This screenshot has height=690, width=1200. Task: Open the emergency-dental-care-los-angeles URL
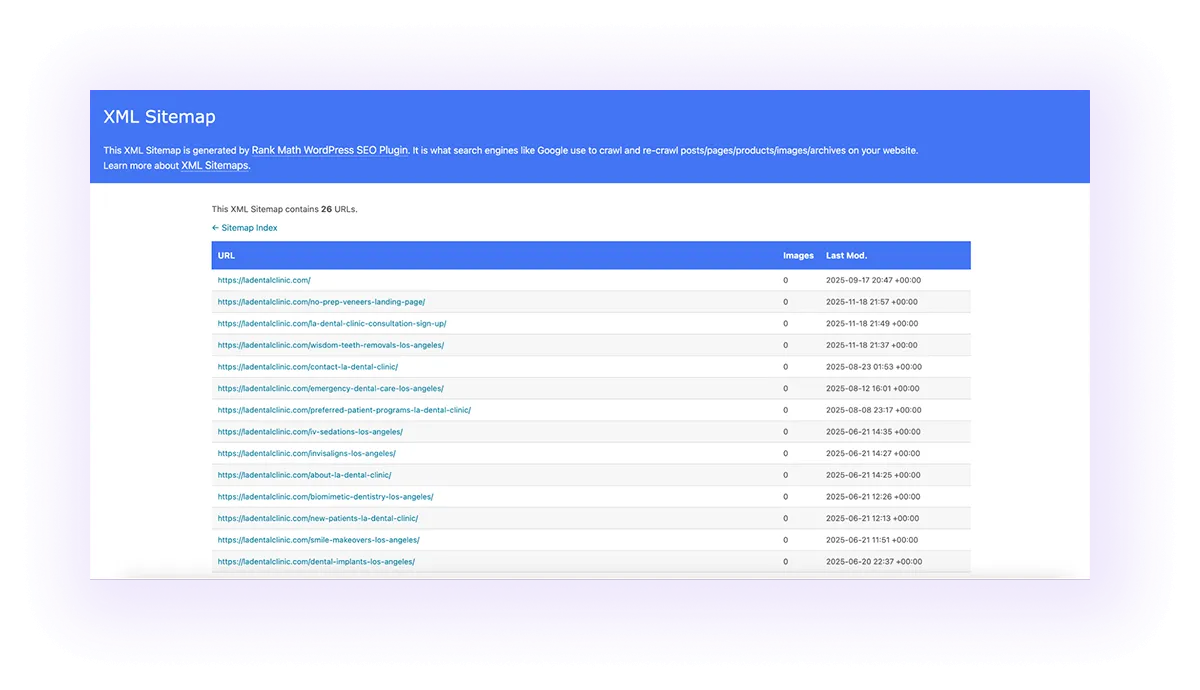(329, 388)
